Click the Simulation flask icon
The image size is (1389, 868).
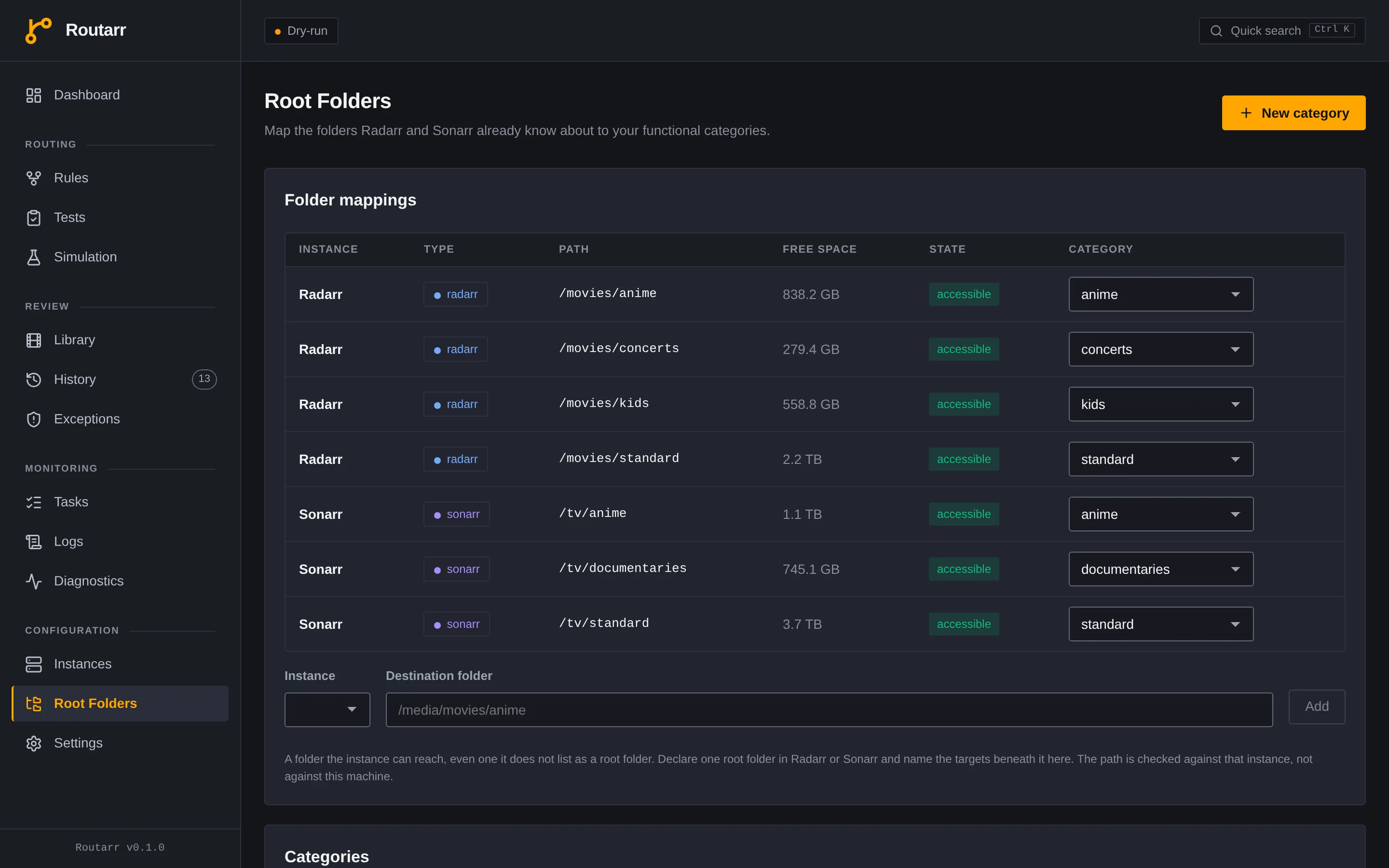[x=34, y=257]
